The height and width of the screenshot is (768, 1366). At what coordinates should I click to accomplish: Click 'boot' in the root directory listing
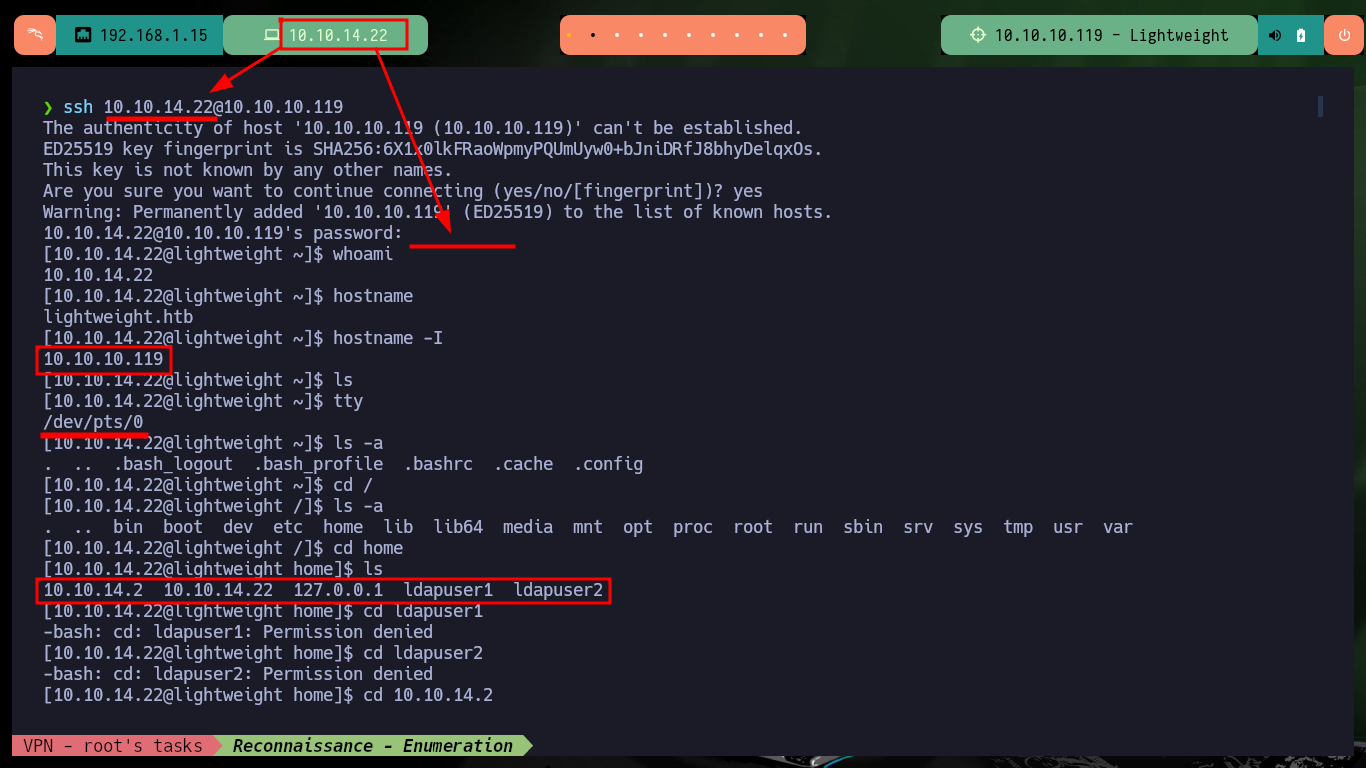click(x=183, y=527)
